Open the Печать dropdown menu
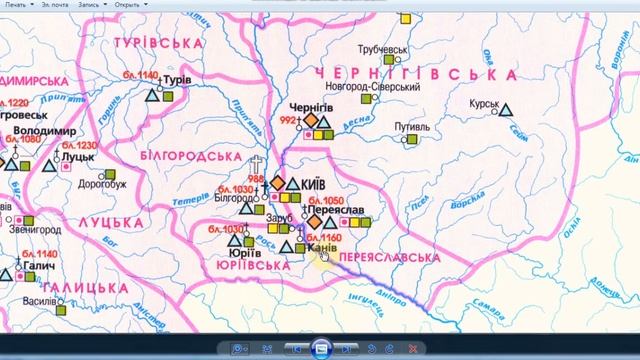The height and width of the screenshot is (360, 640). click(x=19, y=5)
